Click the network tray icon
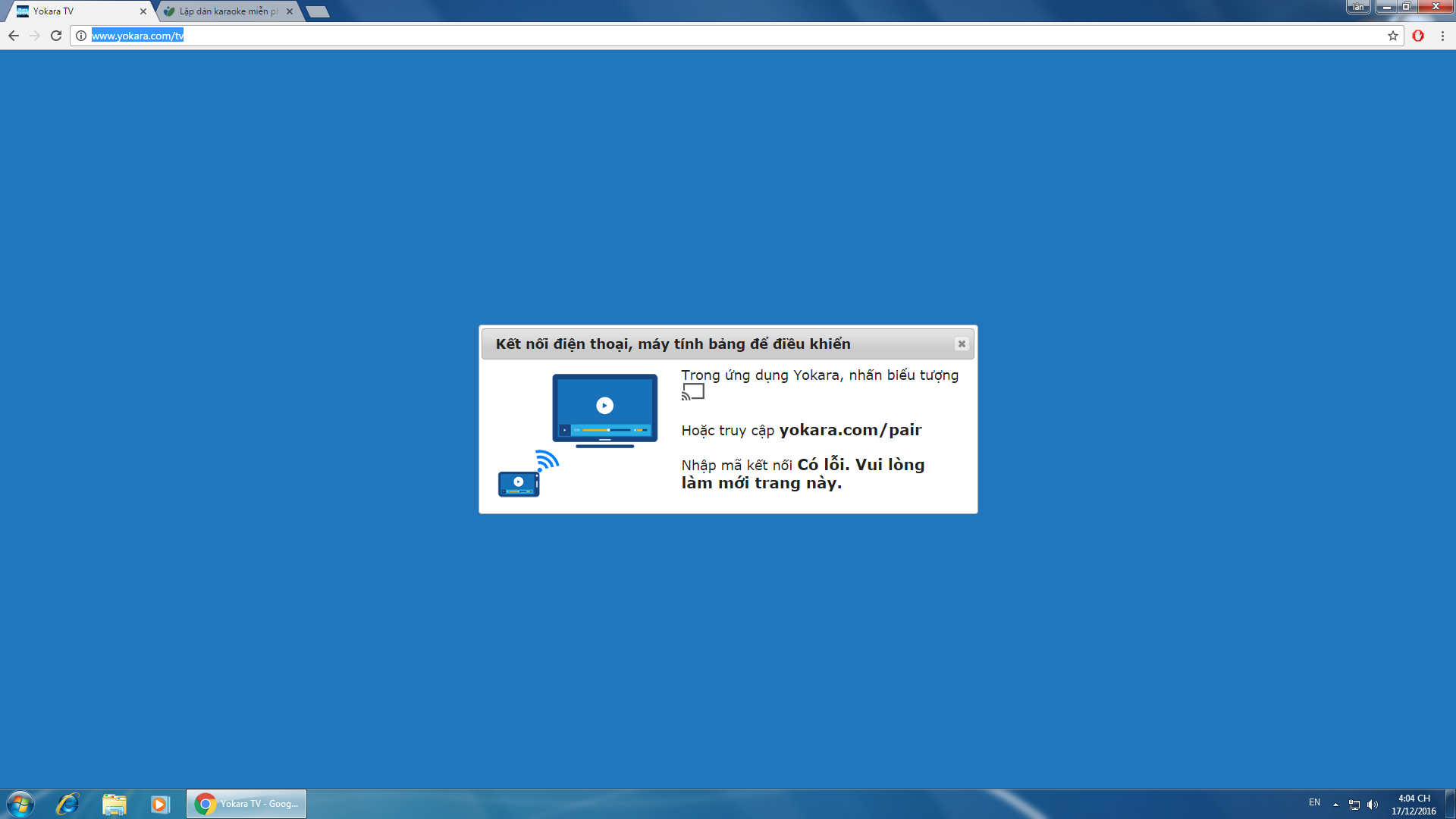The height and width of the screenshot is (819, 1456). (x=1354, y=805)
